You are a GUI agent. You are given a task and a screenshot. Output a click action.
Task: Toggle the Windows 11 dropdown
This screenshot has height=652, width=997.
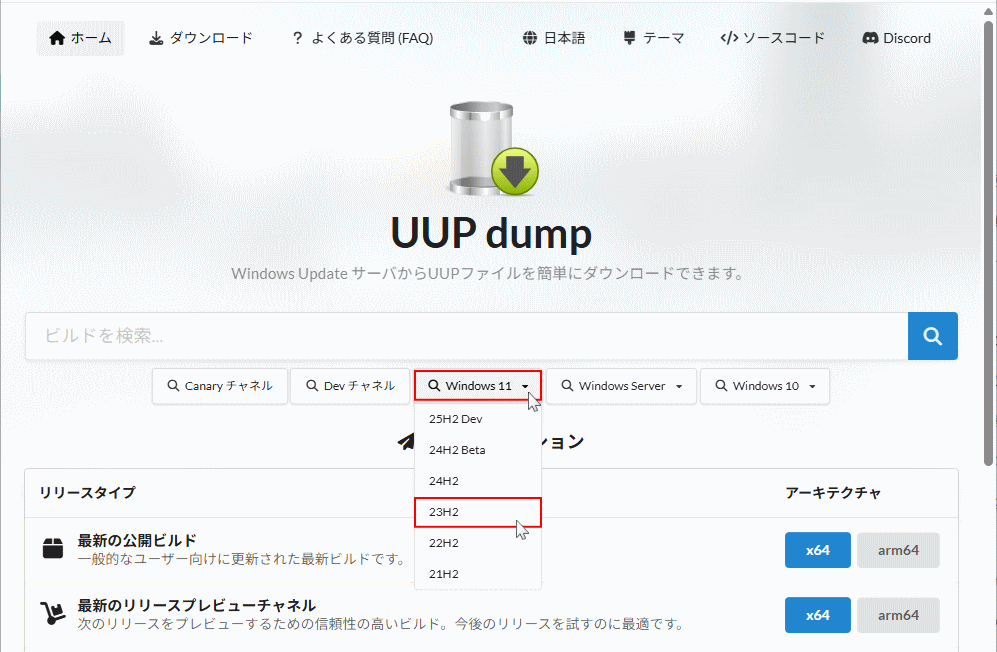[x=478, y=386]
